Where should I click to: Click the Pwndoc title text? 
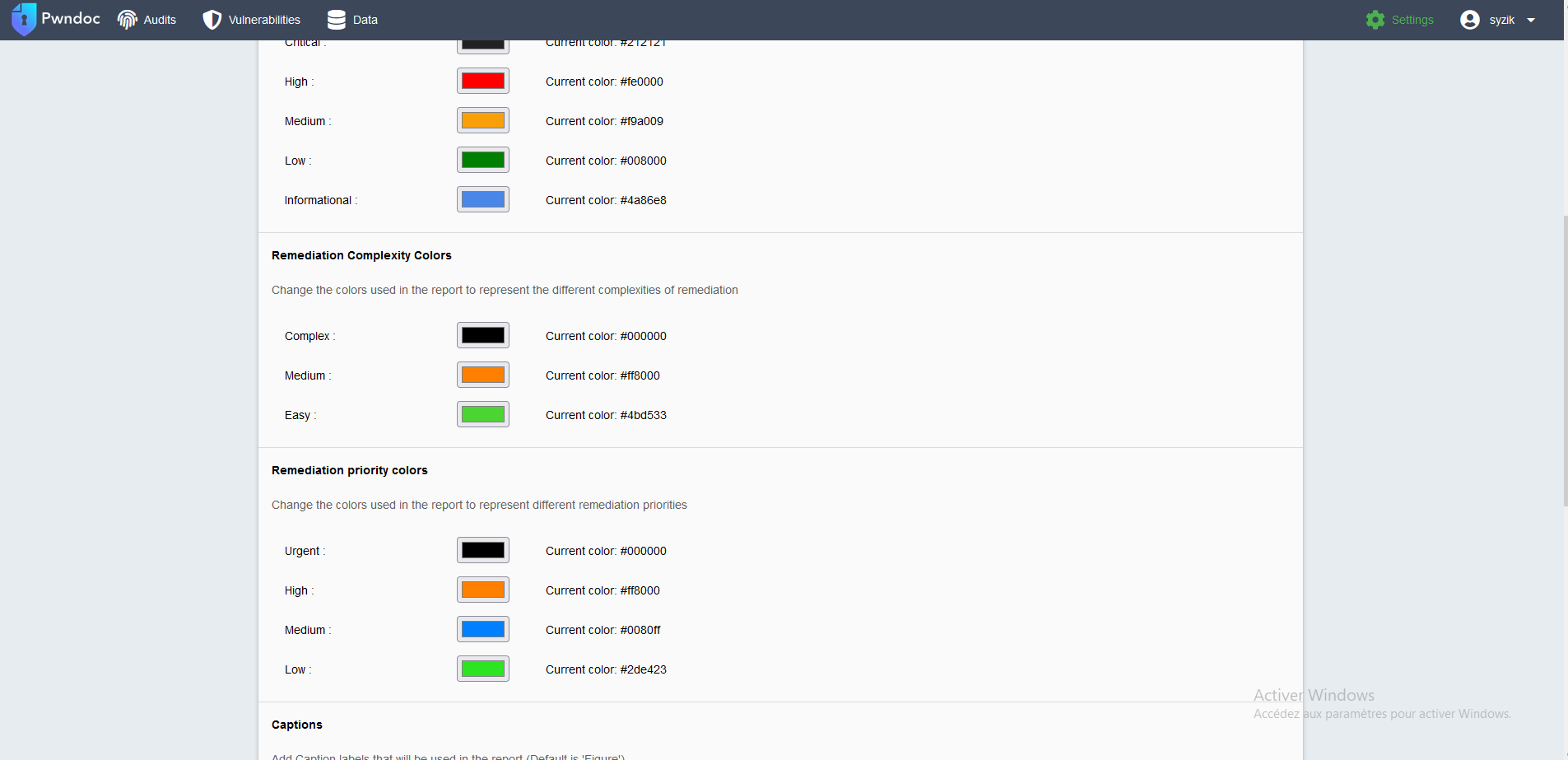coord(71,18)
